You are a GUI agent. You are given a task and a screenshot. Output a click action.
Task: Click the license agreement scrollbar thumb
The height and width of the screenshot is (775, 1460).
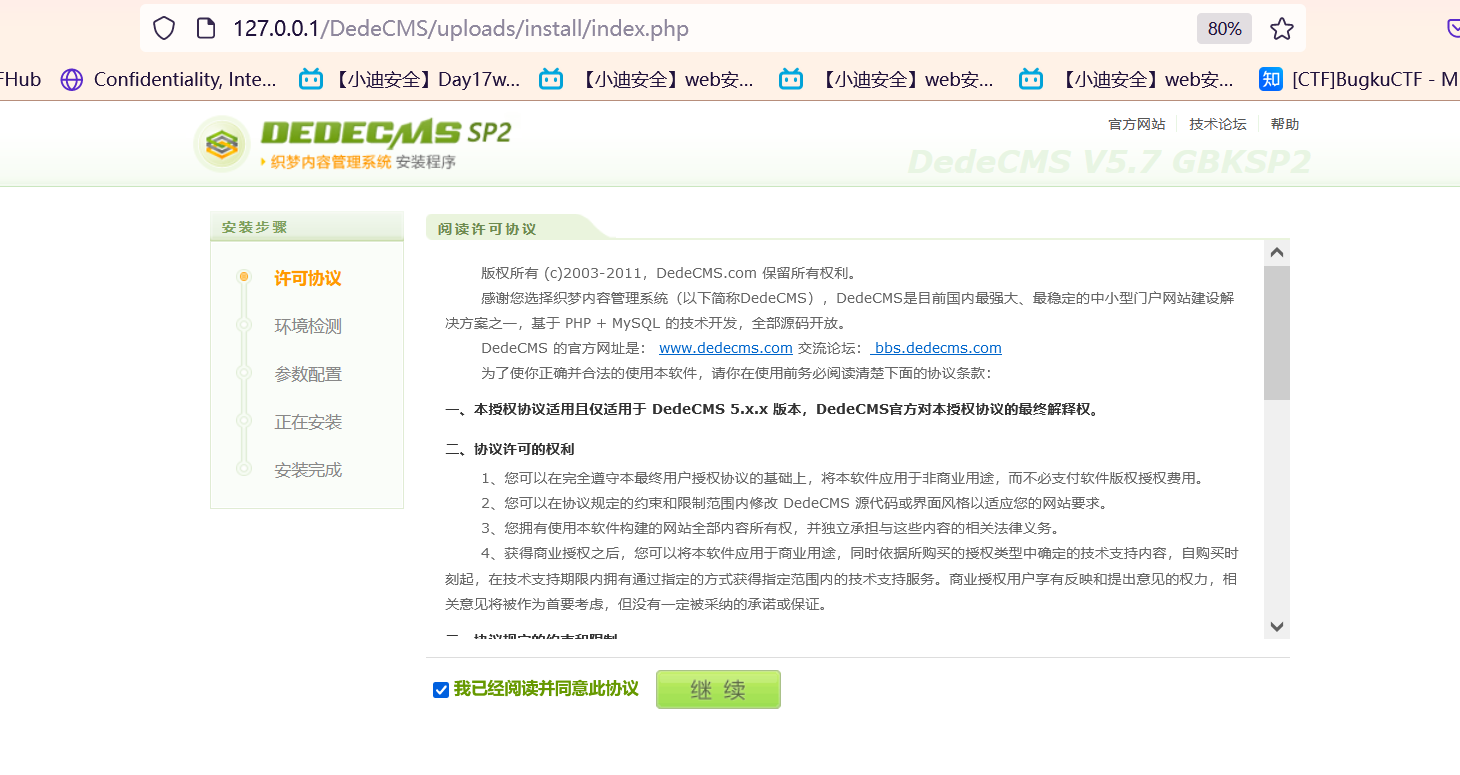click(x=1277, y=333)
